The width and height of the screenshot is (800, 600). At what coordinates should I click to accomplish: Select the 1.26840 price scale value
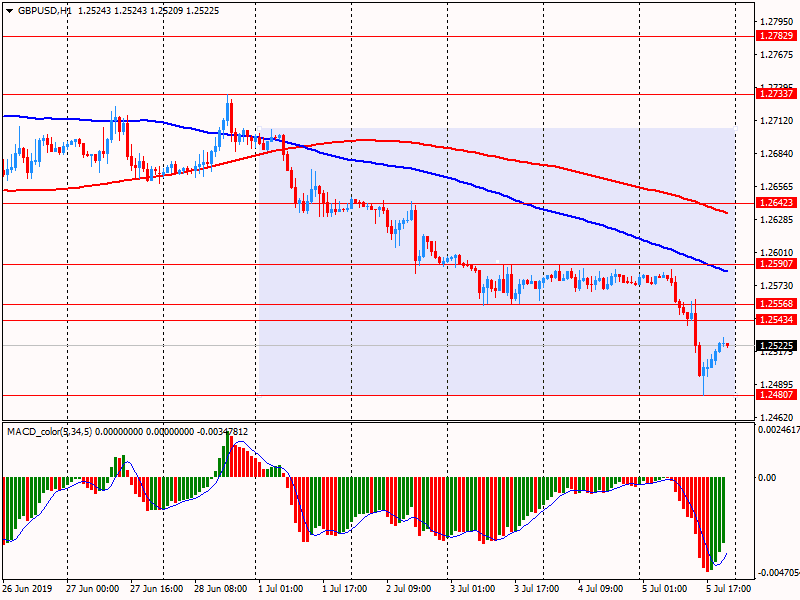[x=777, y=154]
